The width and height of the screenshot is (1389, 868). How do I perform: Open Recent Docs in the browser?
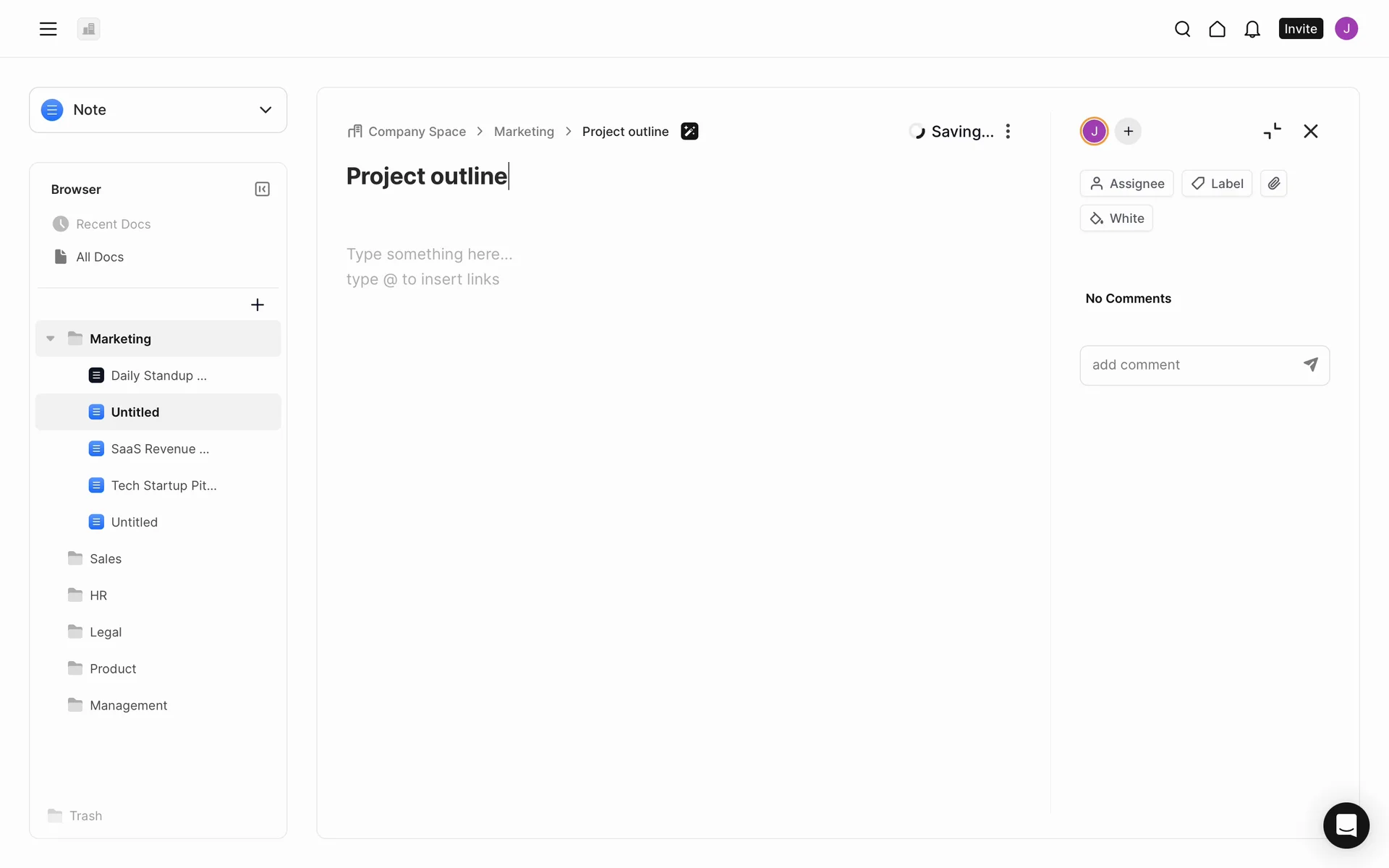coord(113,224)
